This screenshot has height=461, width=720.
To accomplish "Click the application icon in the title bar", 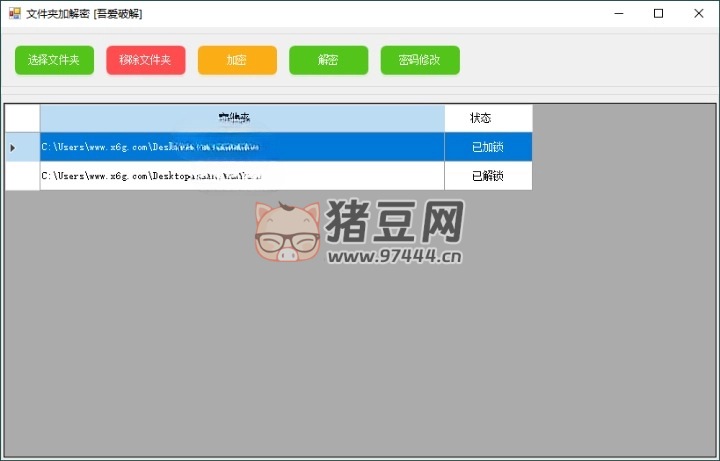I will click(15, 13).
